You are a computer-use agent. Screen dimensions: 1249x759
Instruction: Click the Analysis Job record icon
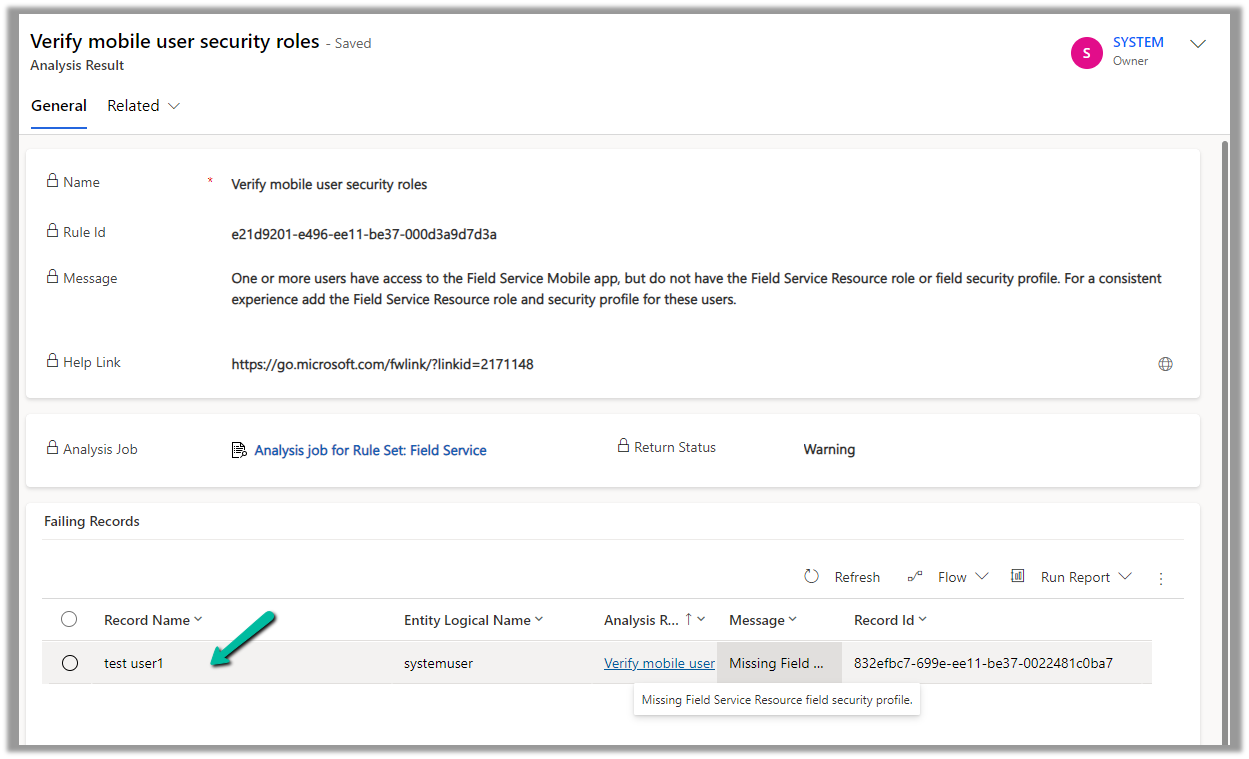pos(239,450)
